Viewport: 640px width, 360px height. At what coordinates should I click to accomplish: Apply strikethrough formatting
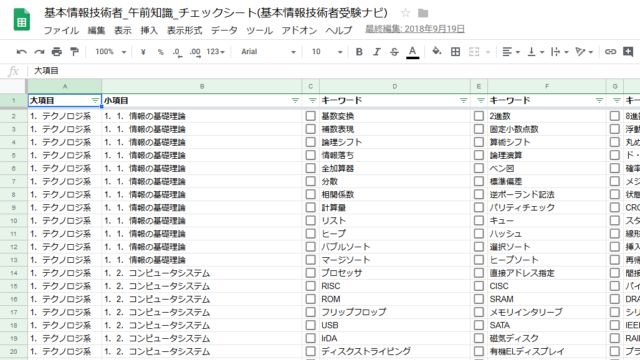pyautogui.click(x=394, y=52)
